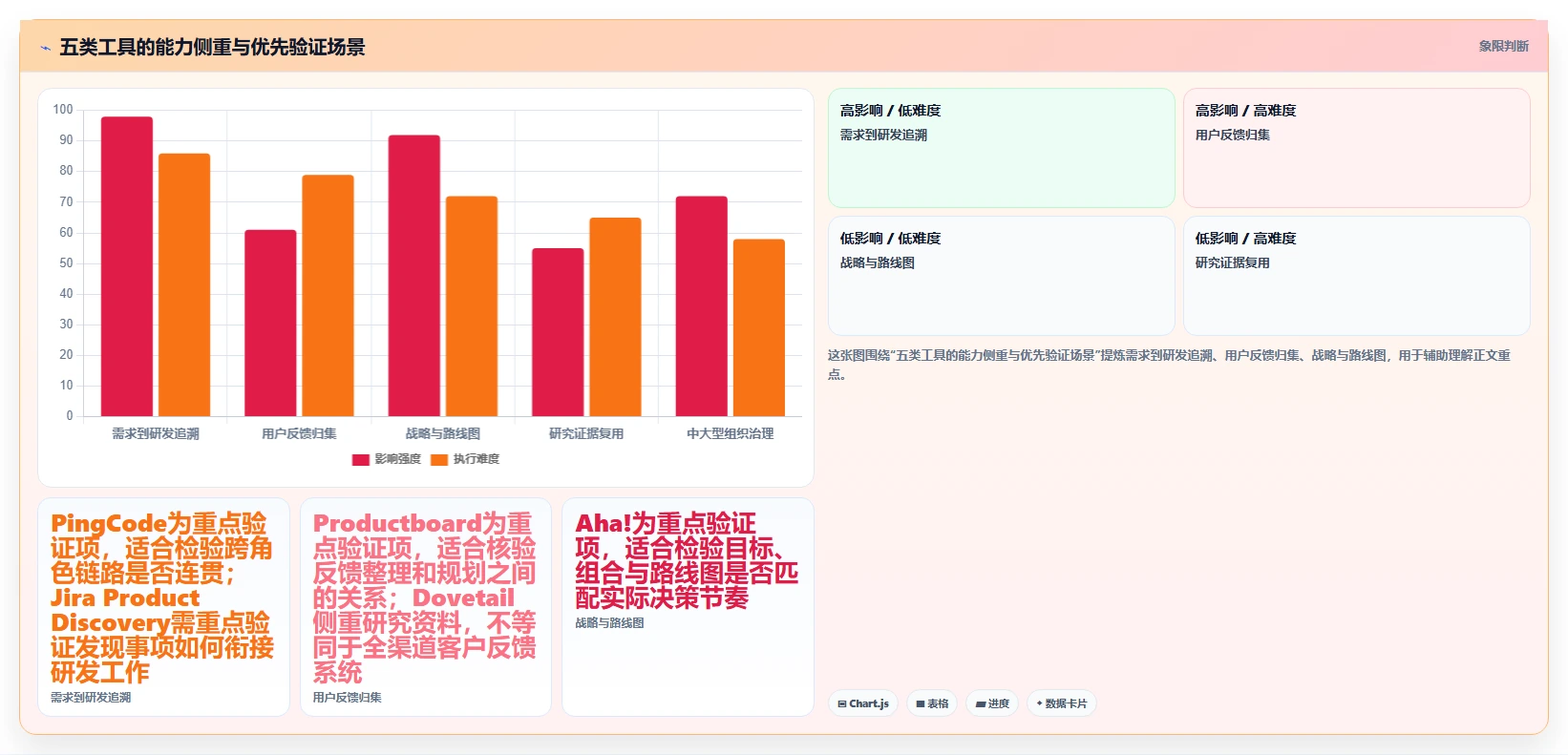This screenshot has height=755, width=1568.
Task: Click y-axis value 100
Action: click(x=63, y=110)
